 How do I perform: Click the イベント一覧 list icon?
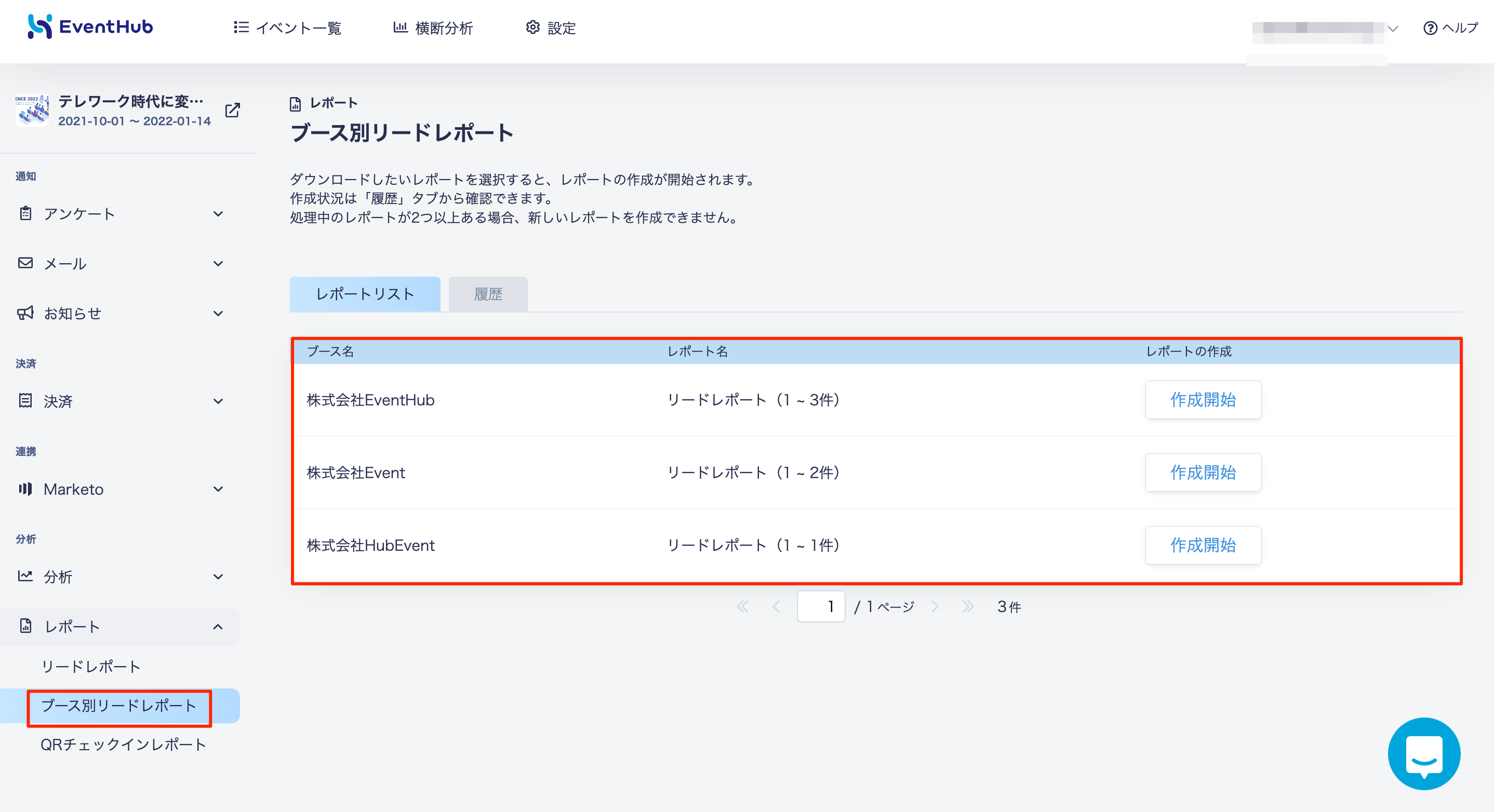click(x=241, y=27)
